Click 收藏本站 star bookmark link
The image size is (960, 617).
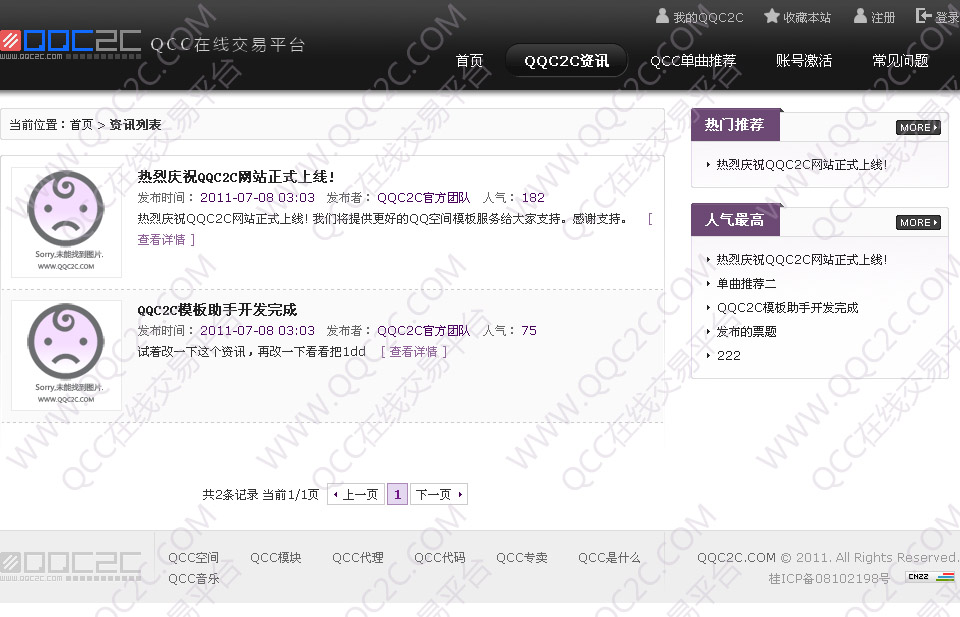pos(797,17)
